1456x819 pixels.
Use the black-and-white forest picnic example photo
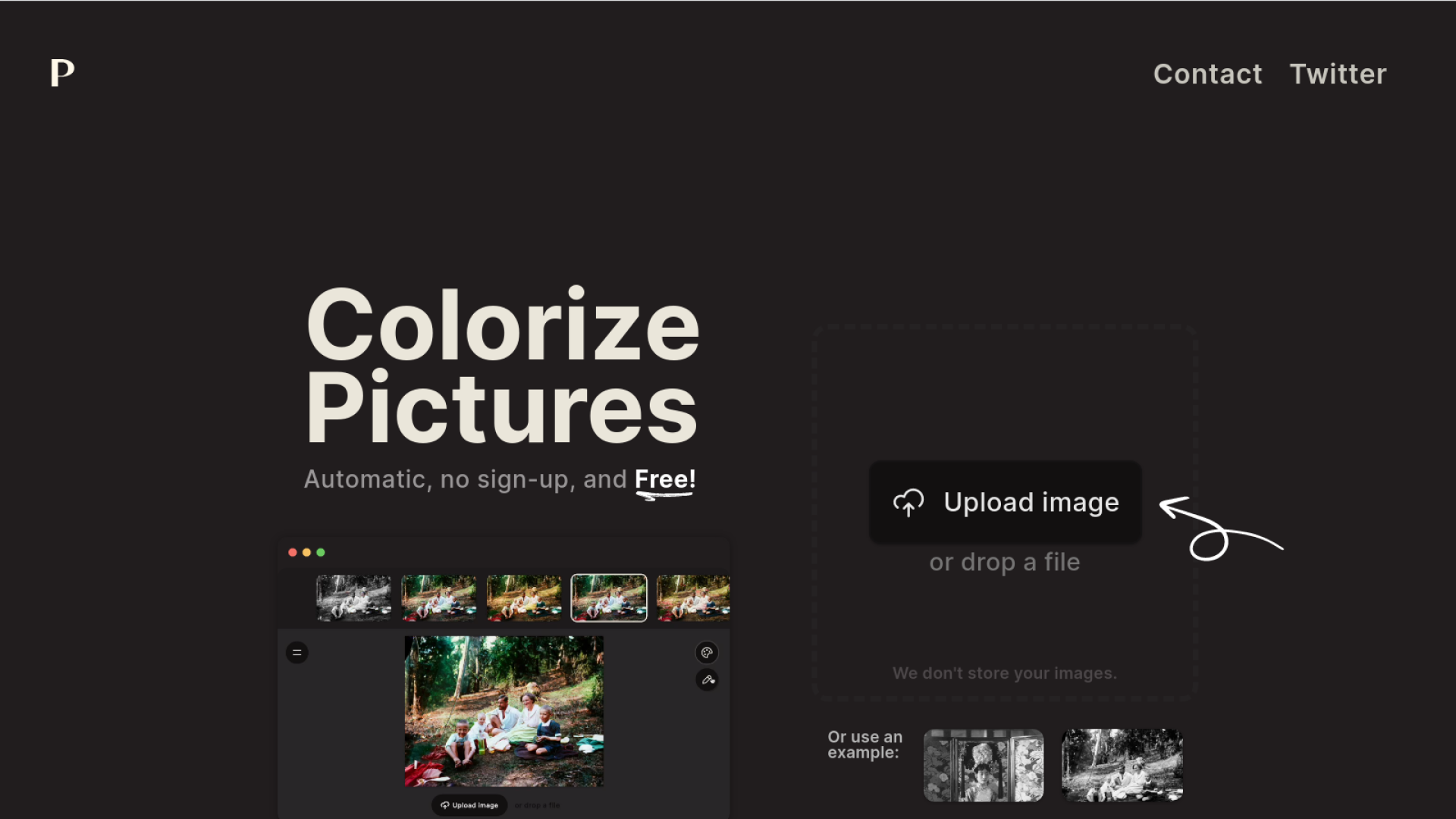coord(1122,765)
